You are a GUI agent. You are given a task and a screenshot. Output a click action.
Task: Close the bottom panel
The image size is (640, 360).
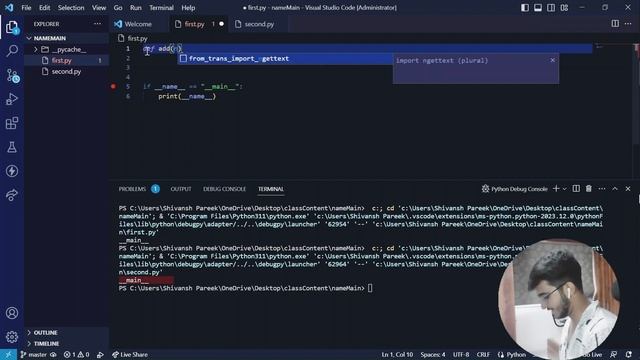628,189
